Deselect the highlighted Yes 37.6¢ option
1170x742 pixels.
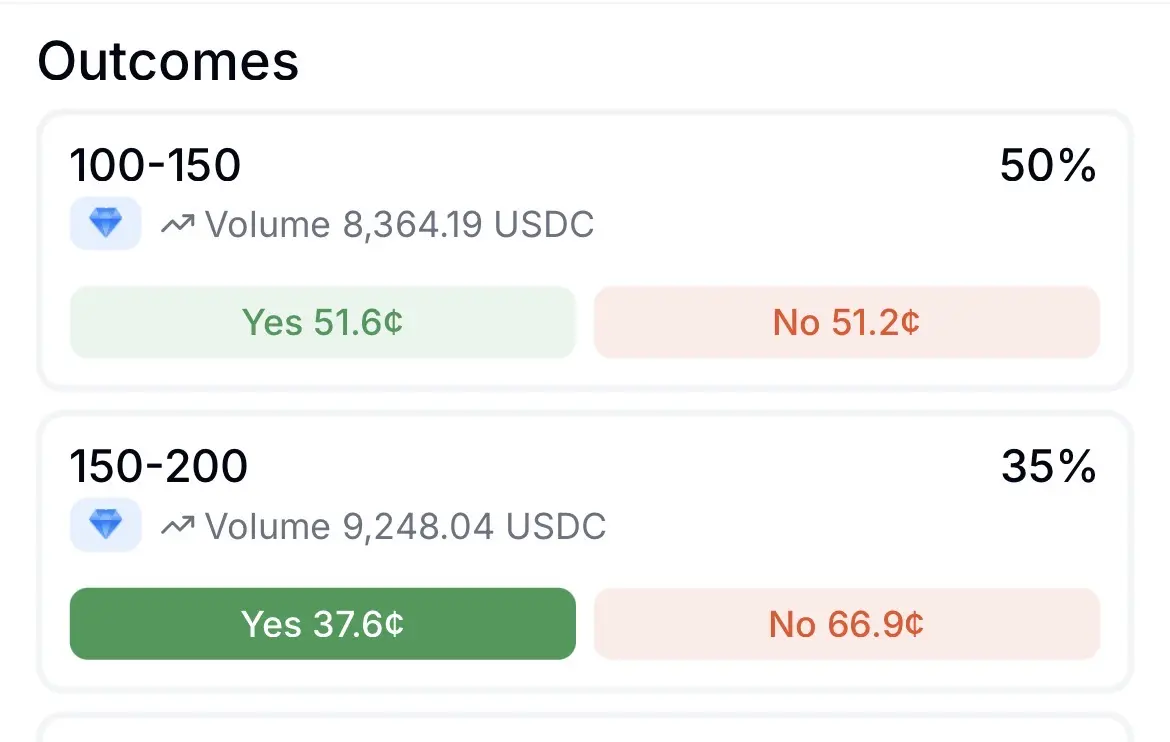click(x=322, y=624)
